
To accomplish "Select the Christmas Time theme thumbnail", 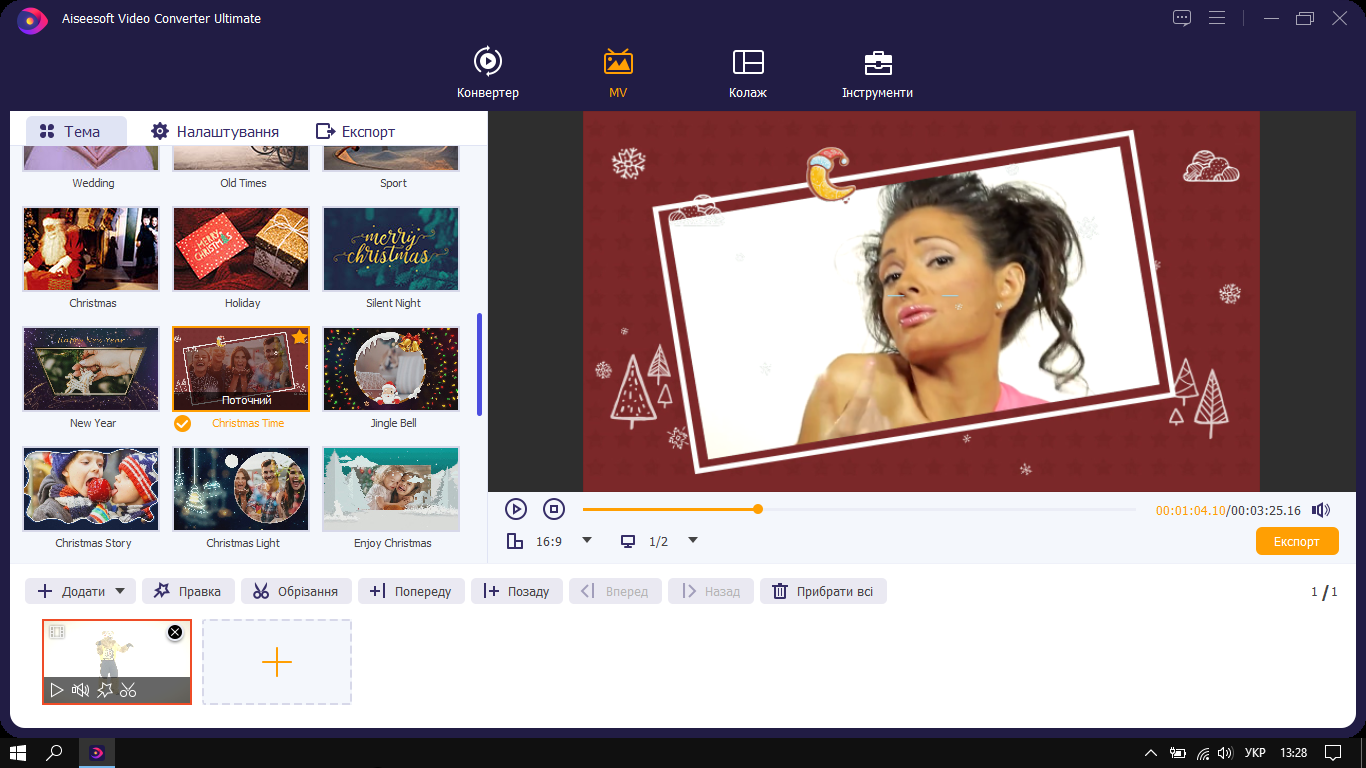I will [241, 369].
